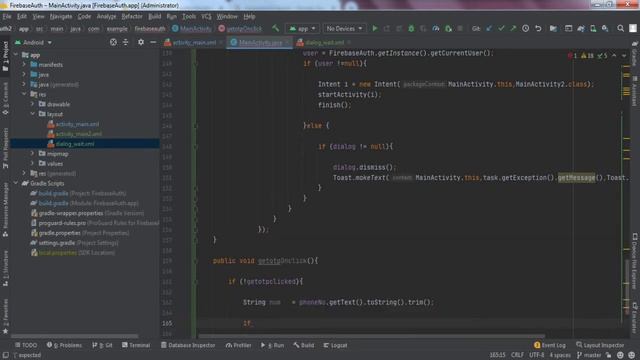
Task: Open the profiler gauge icon in toolbar
Action: (436, 29)
